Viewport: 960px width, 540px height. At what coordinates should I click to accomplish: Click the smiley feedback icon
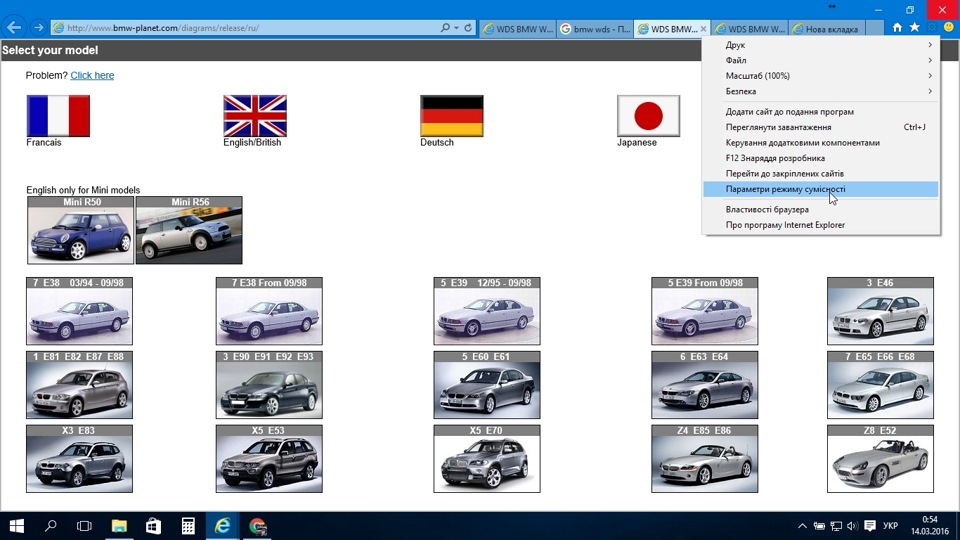[x=949, y=28]
